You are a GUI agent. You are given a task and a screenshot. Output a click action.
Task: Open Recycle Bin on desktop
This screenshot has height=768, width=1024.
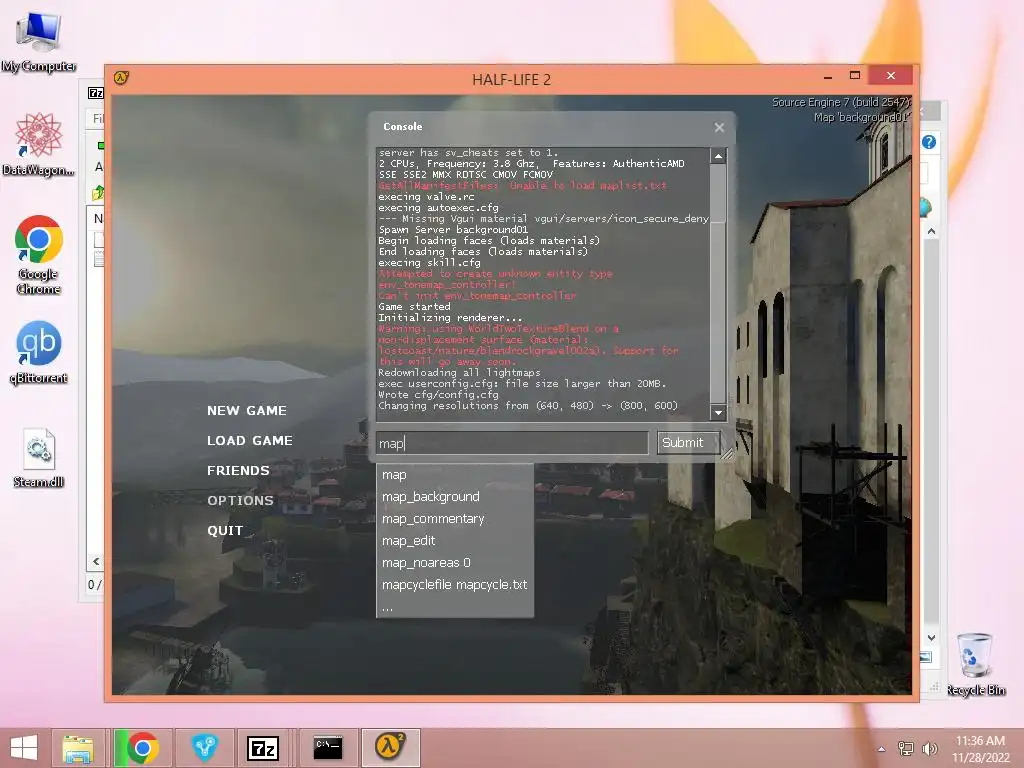[x=976, y=664]
